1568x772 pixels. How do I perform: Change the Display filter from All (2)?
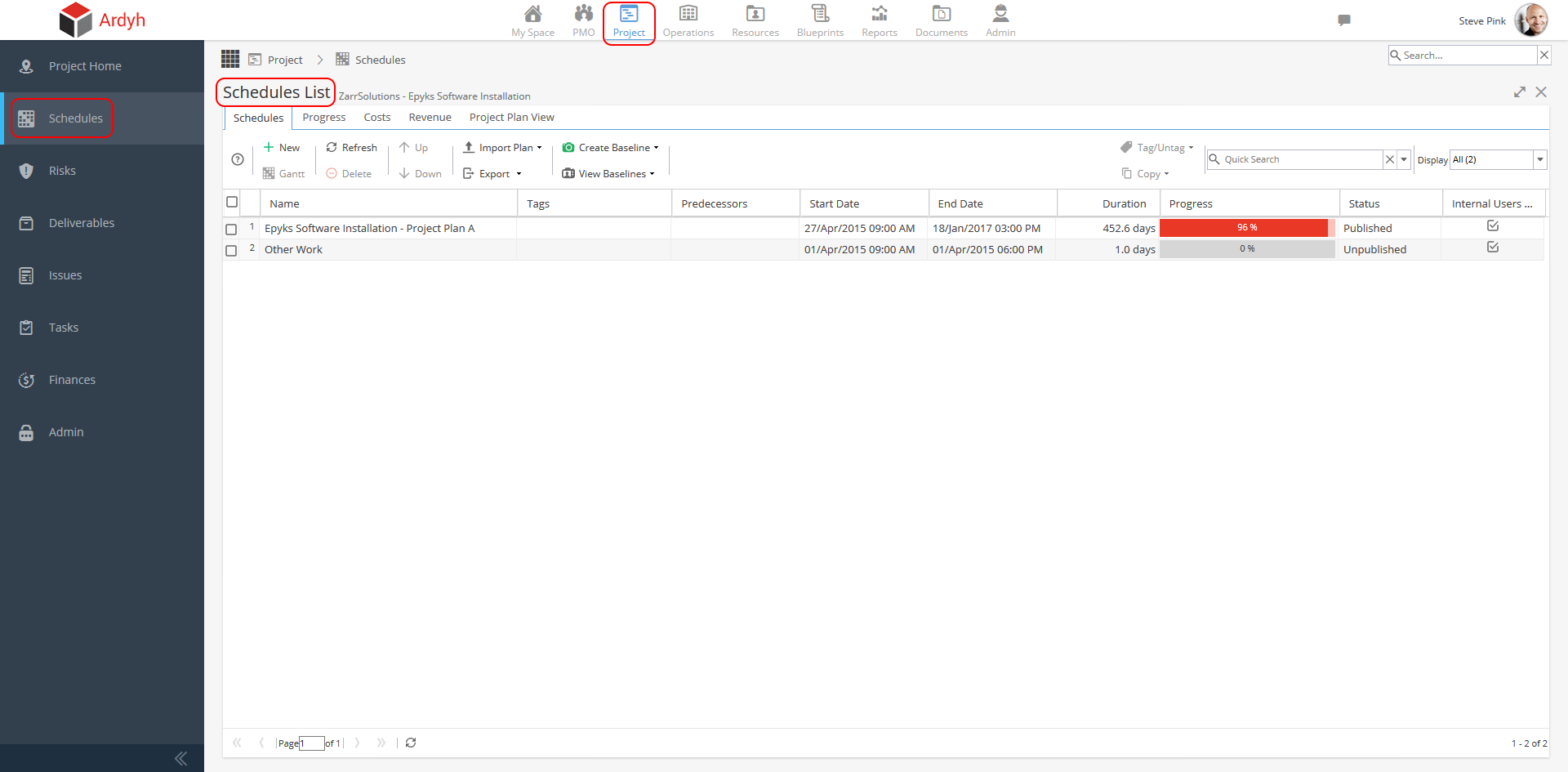[1497, 159]
